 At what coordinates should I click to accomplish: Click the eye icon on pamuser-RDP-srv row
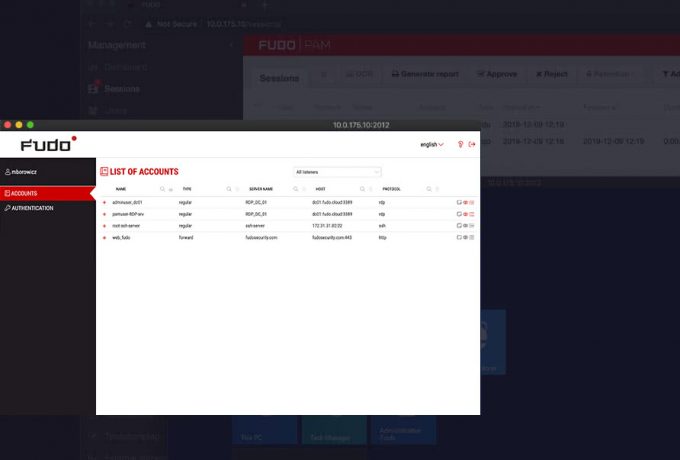pos(465,214)
